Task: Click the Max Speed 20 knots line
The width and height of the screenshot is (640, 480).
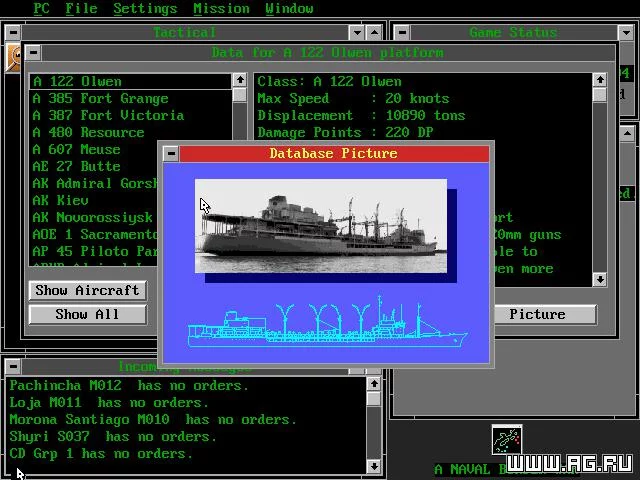Action: (x=353, y=98)
